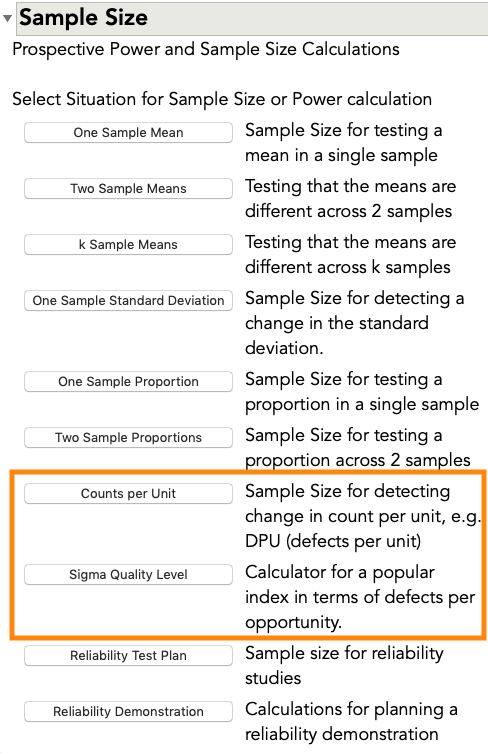Open the Counts per Unit calculator

(x=128, y=494)
